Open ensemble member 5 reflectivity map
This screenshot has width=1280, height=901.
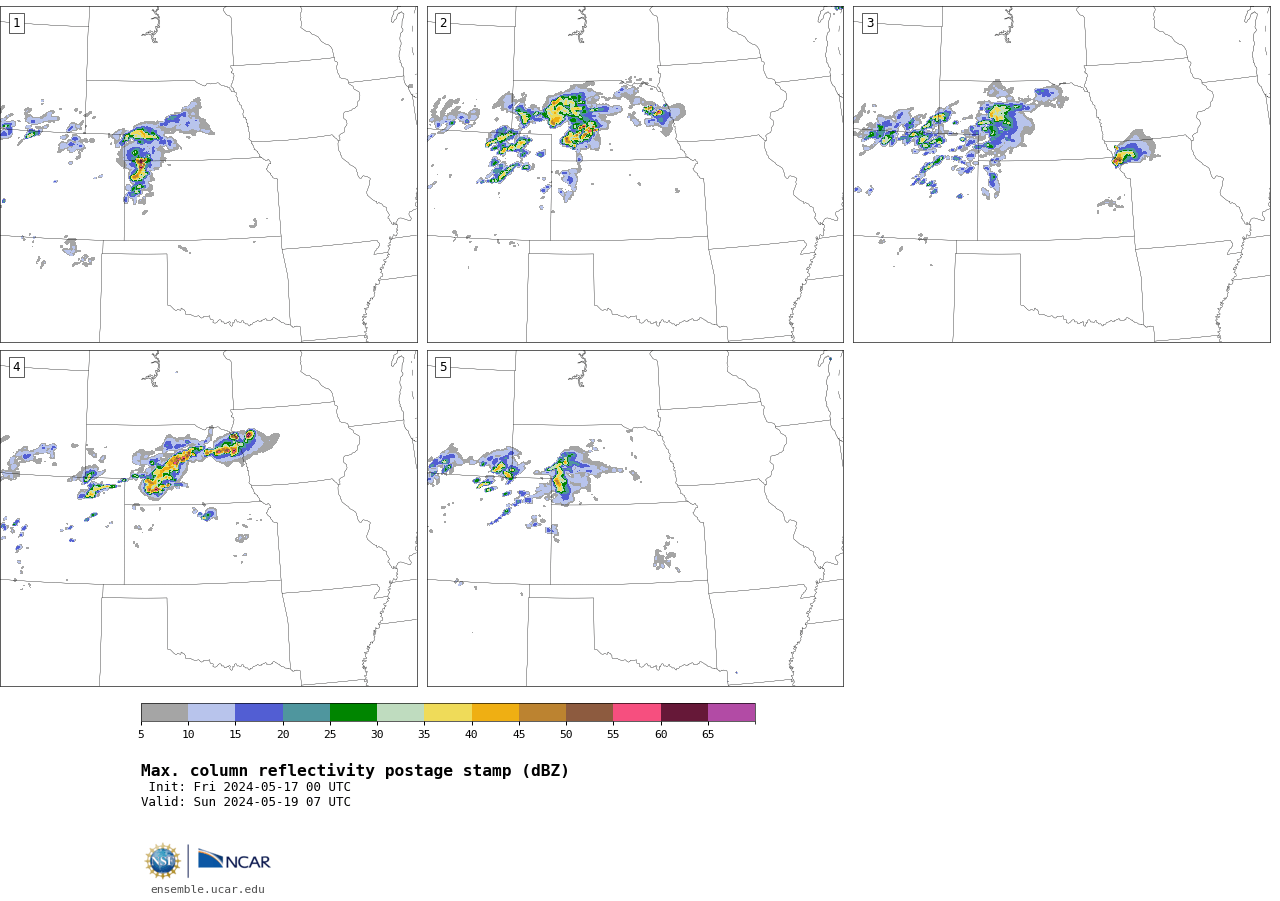pyautogui.click(x=635, y=518)
